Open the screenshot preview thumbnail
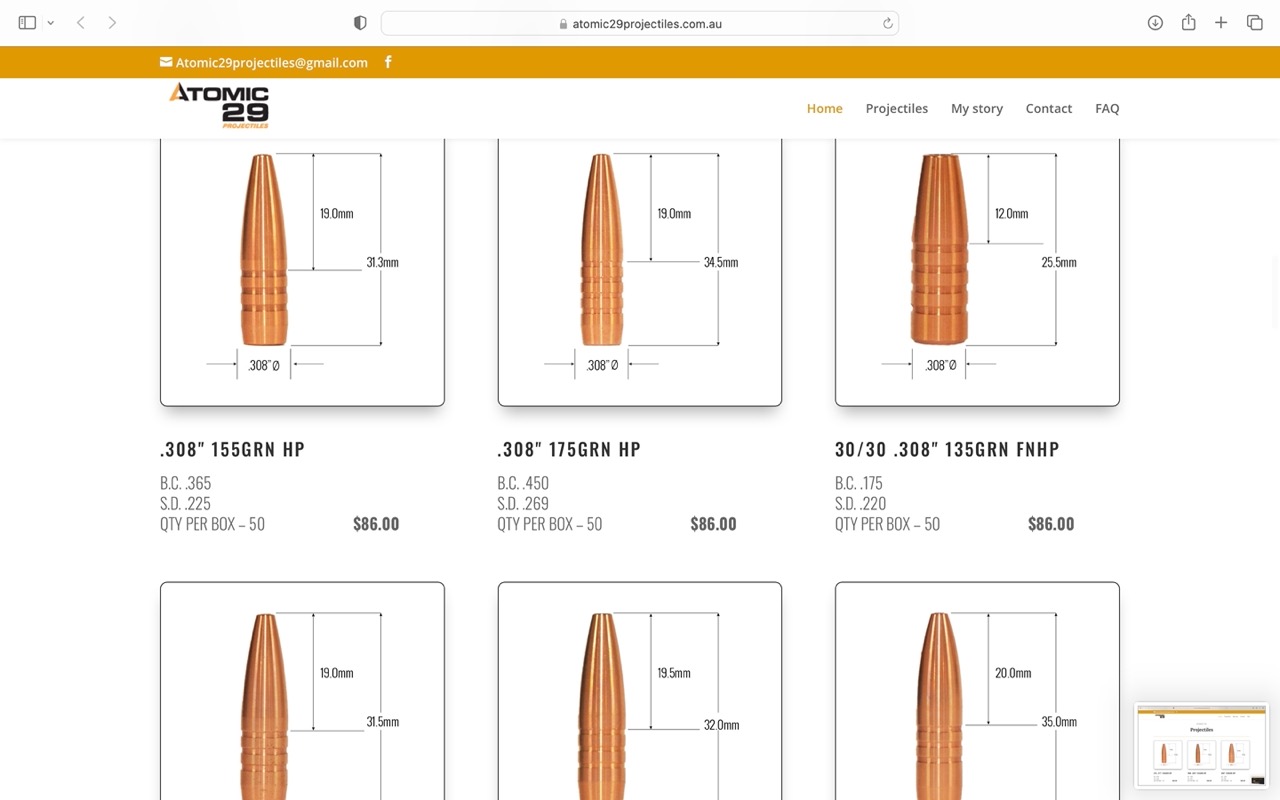Image resolution: width=1280 pixels, height=800 pixels. [1201, 745]
